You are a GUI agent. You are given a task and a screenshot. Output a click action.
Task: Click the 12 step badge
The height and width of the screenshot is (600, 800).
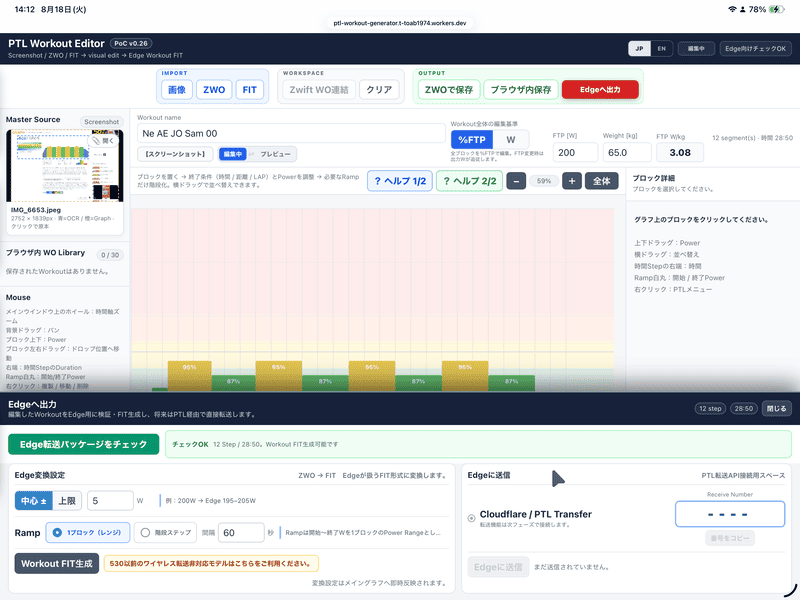(710, 409)
